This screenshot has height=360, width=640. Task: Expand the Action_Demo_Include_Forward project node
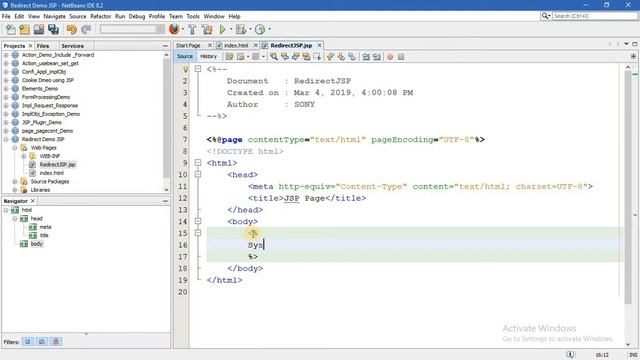(x=6, y=55)
